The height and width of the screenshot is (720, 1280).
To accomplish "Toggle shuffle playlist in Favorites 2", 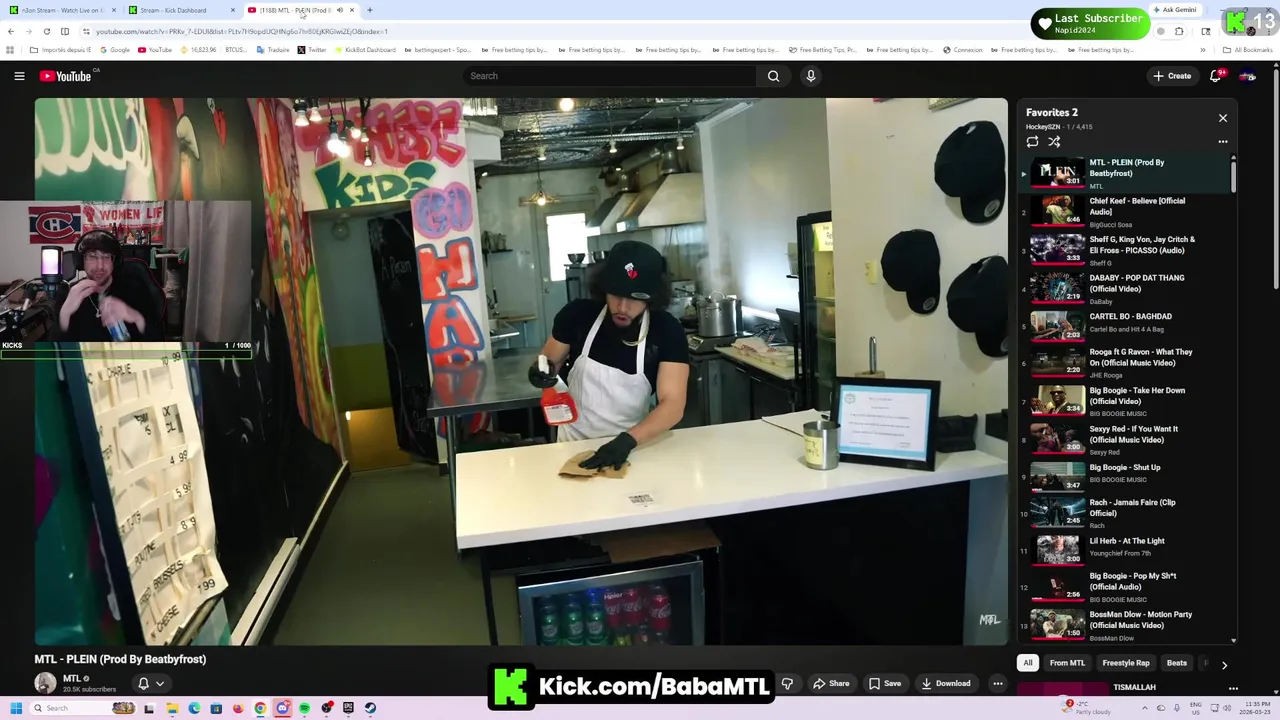I will coord(1054,142).
